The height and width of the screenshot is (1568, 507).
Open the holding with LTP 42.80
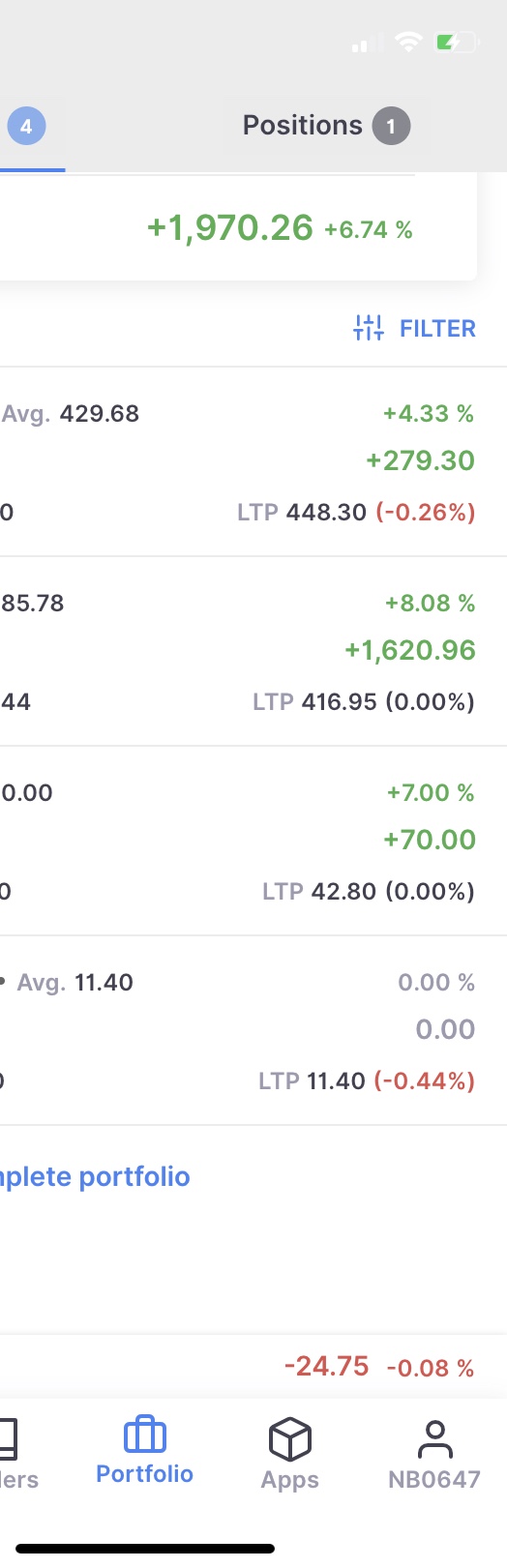tap(253, 841)
